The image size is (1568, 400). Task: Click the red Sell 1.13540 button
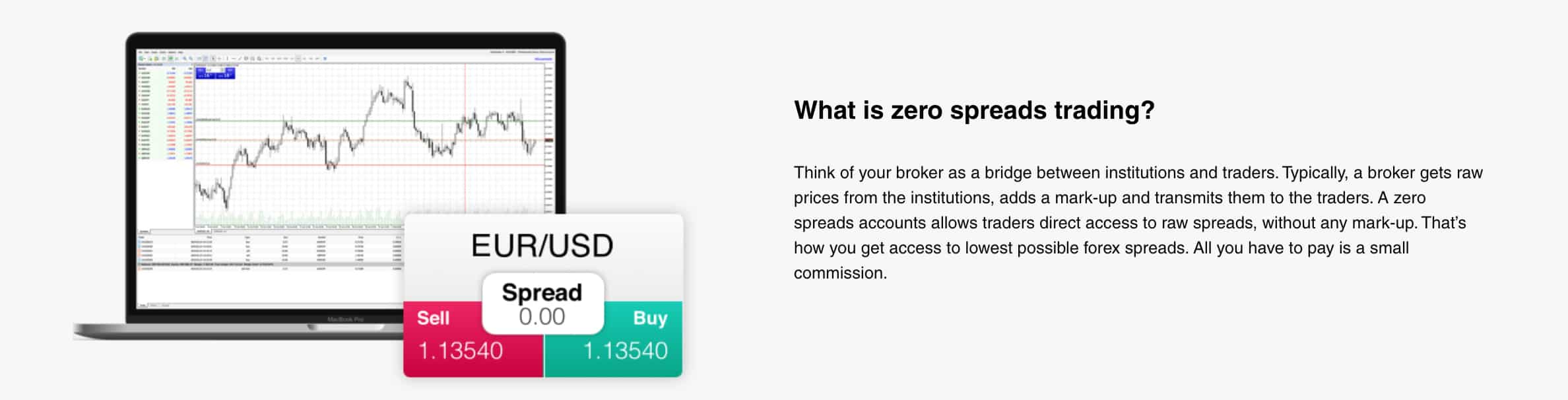473,339
